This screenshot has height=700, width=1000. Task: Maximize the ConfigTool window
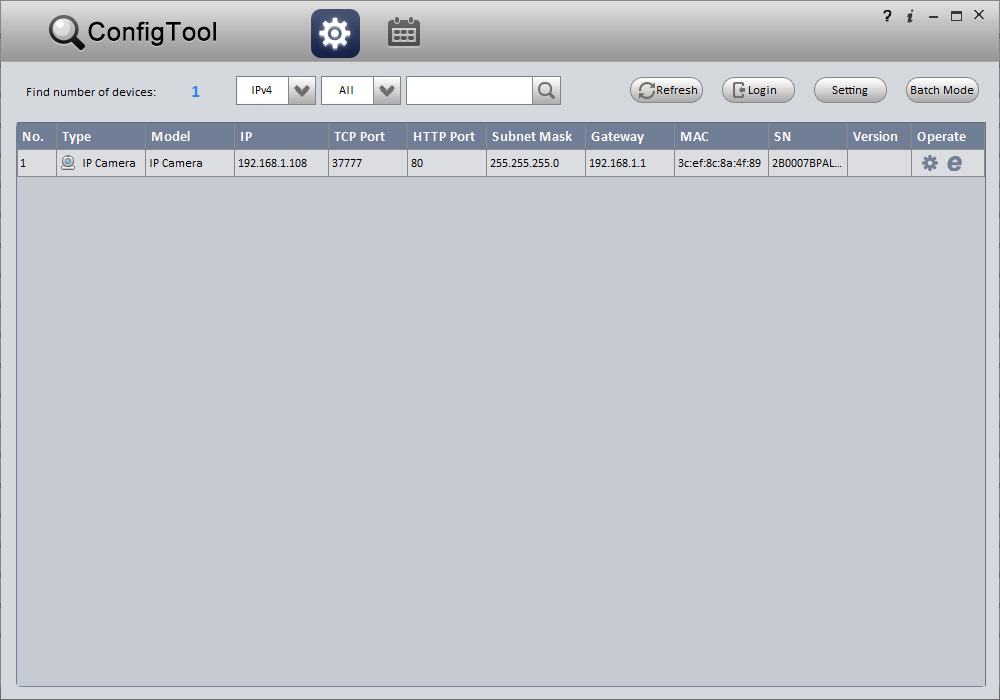956,16
